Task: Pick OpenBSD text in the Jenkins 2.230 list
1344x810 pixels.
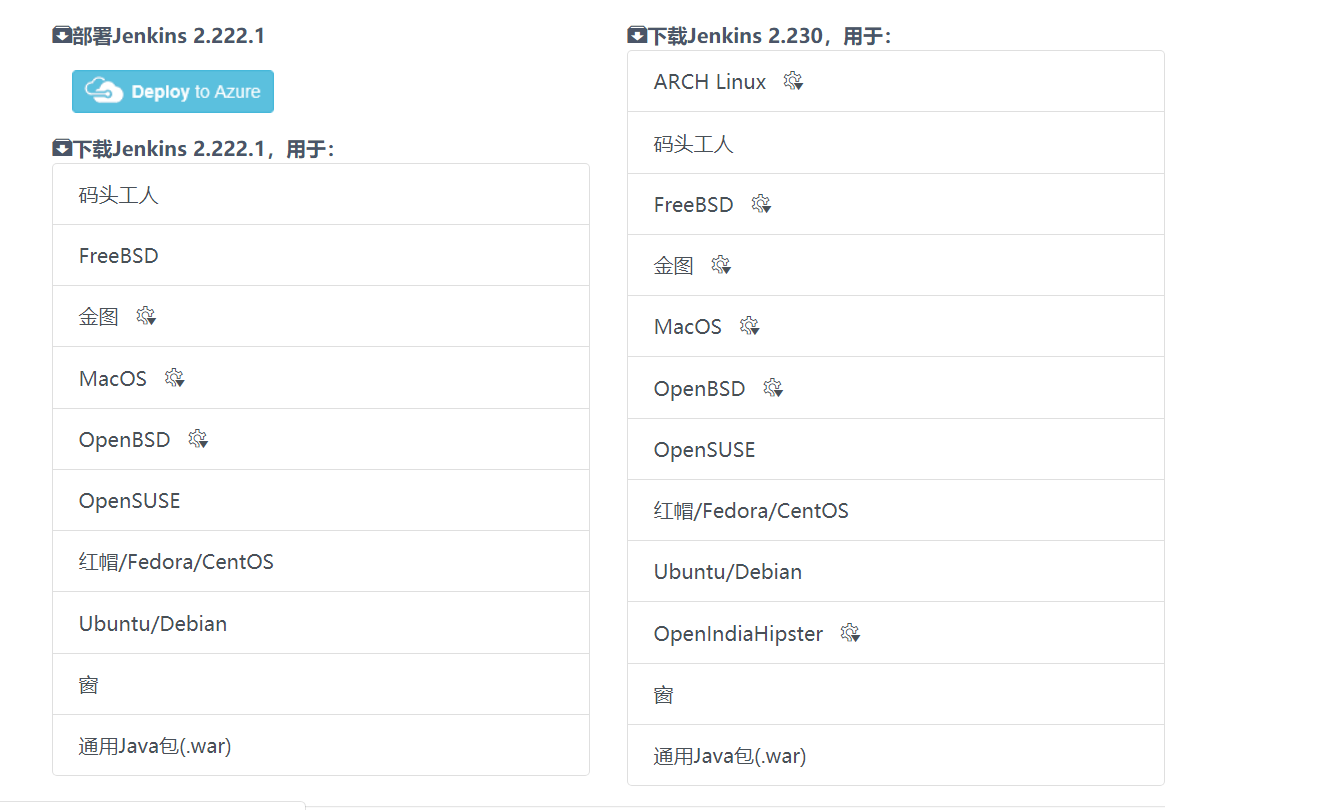Action: point(700,388)
